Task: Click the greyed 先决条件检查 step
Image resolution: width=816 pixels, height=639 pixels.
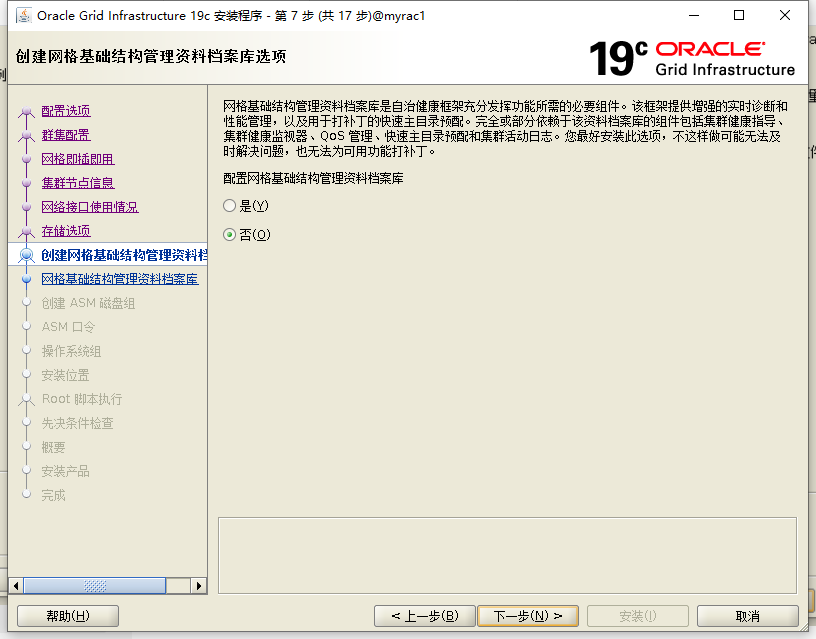Action: (x=77, y=423)
